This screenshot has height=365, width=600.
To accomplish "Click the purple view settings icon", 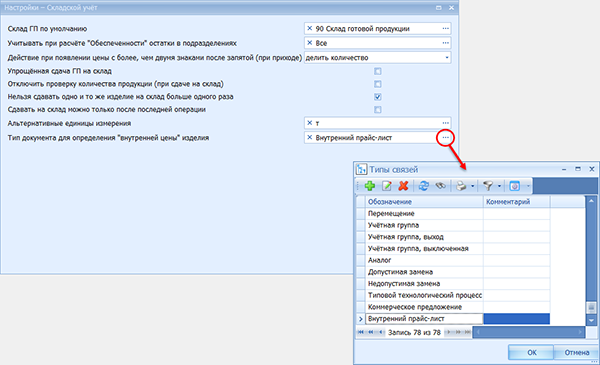I will pos(515,186).
